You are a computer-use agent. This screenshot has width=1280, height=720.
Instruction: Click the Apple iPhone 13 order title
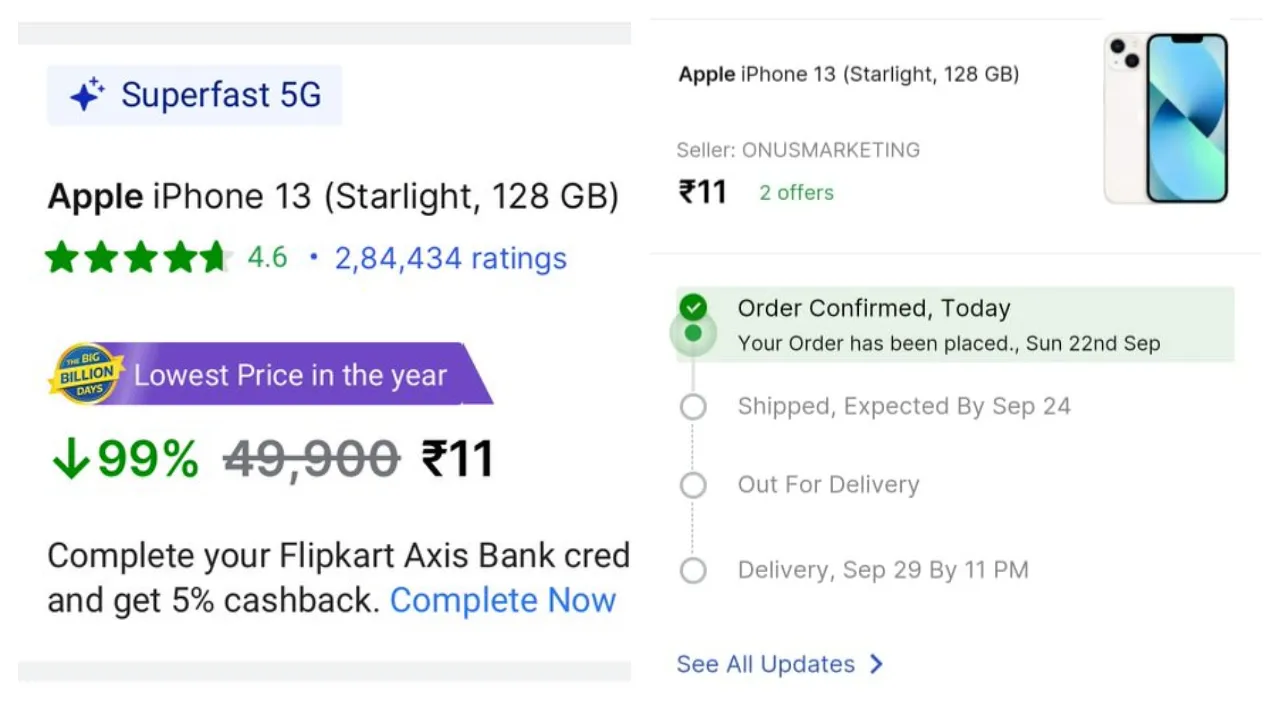pyautogui.click(x=849, y=74)
